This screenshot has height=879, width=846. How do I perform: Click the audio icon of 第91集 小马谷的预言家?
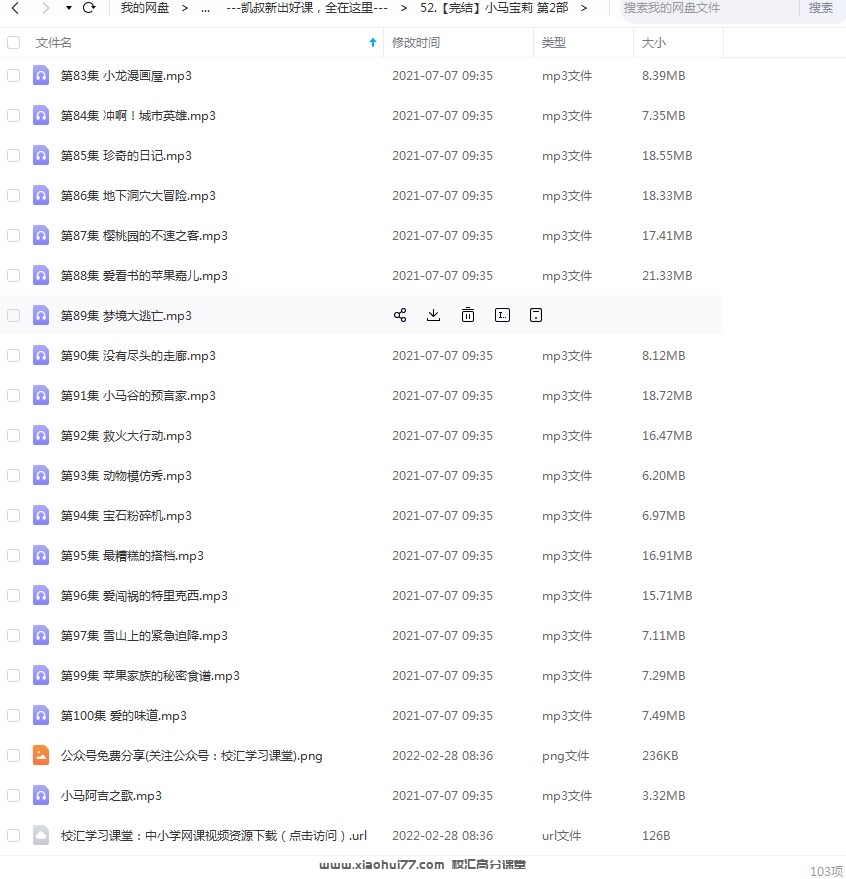(41, 395)
